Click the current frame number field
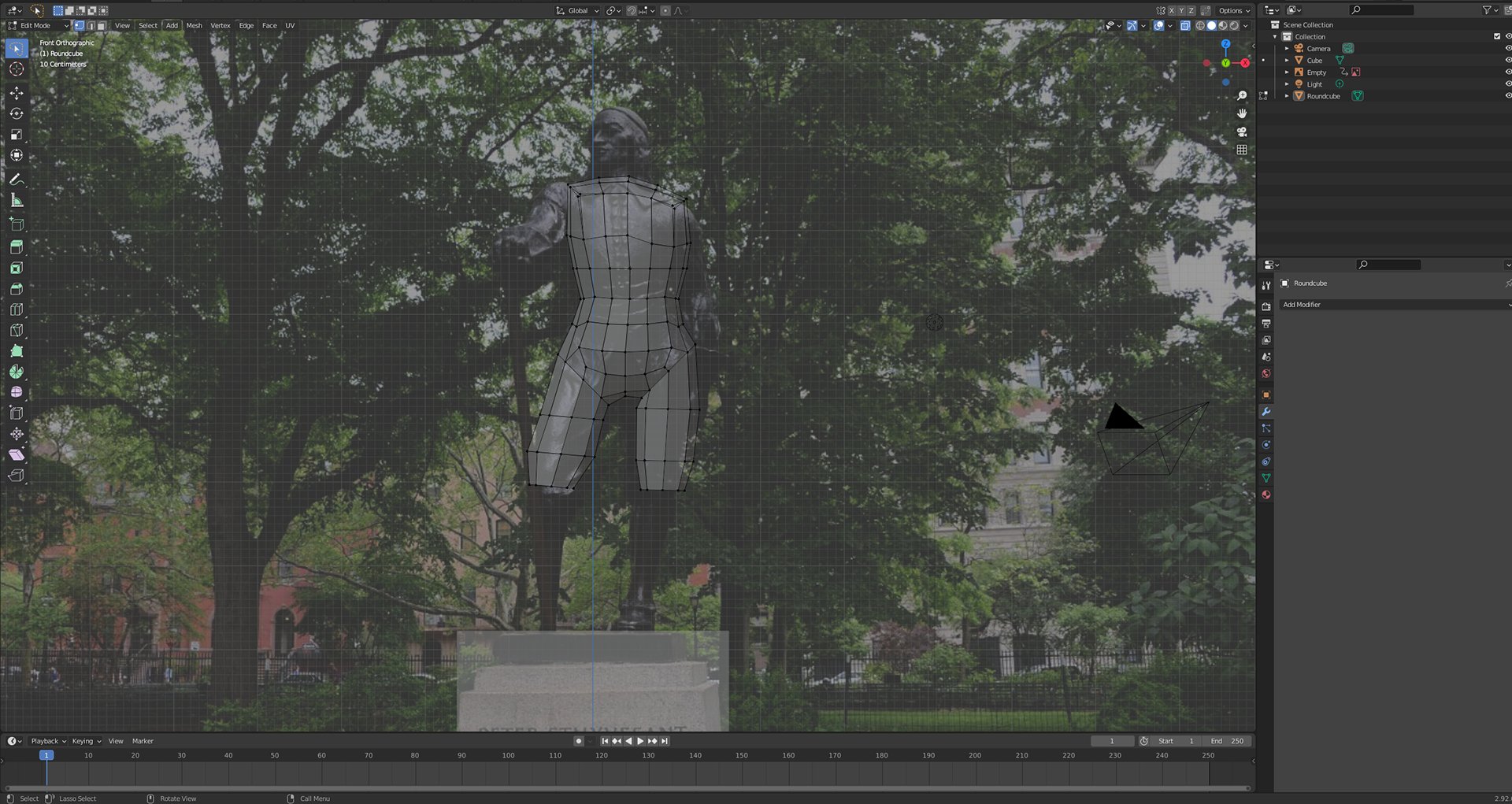This screenshot has width=1512, height=804. tap(1112, 741)
